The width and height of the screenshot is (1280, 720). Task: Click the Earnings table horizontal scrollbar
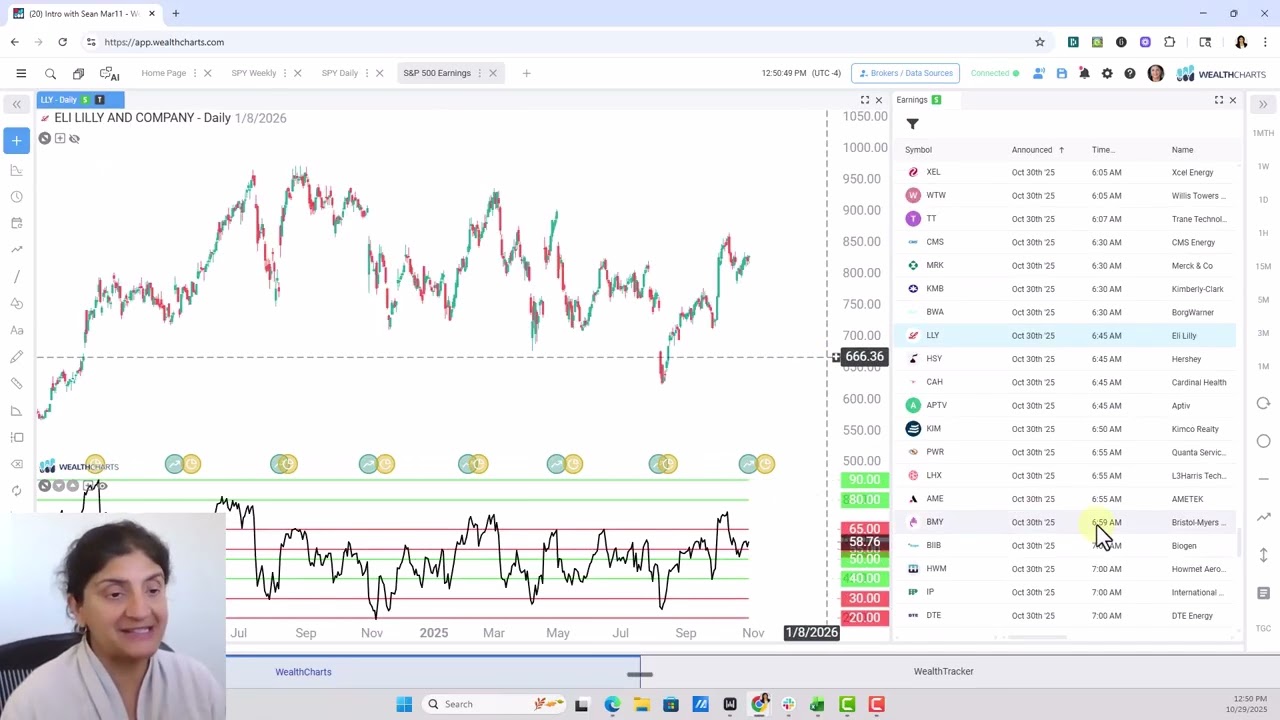[1037, 638]
